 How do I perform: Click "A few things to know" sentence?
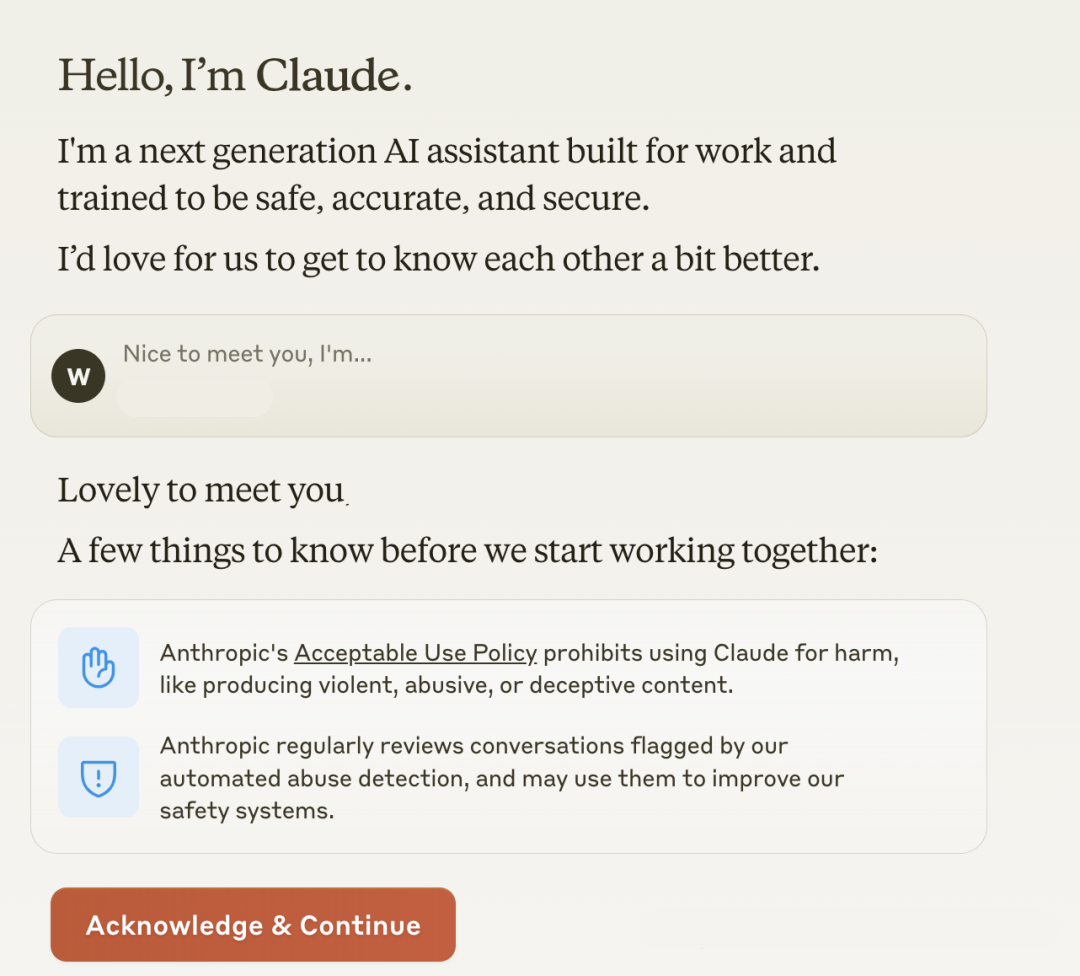(x=467, y=551)
